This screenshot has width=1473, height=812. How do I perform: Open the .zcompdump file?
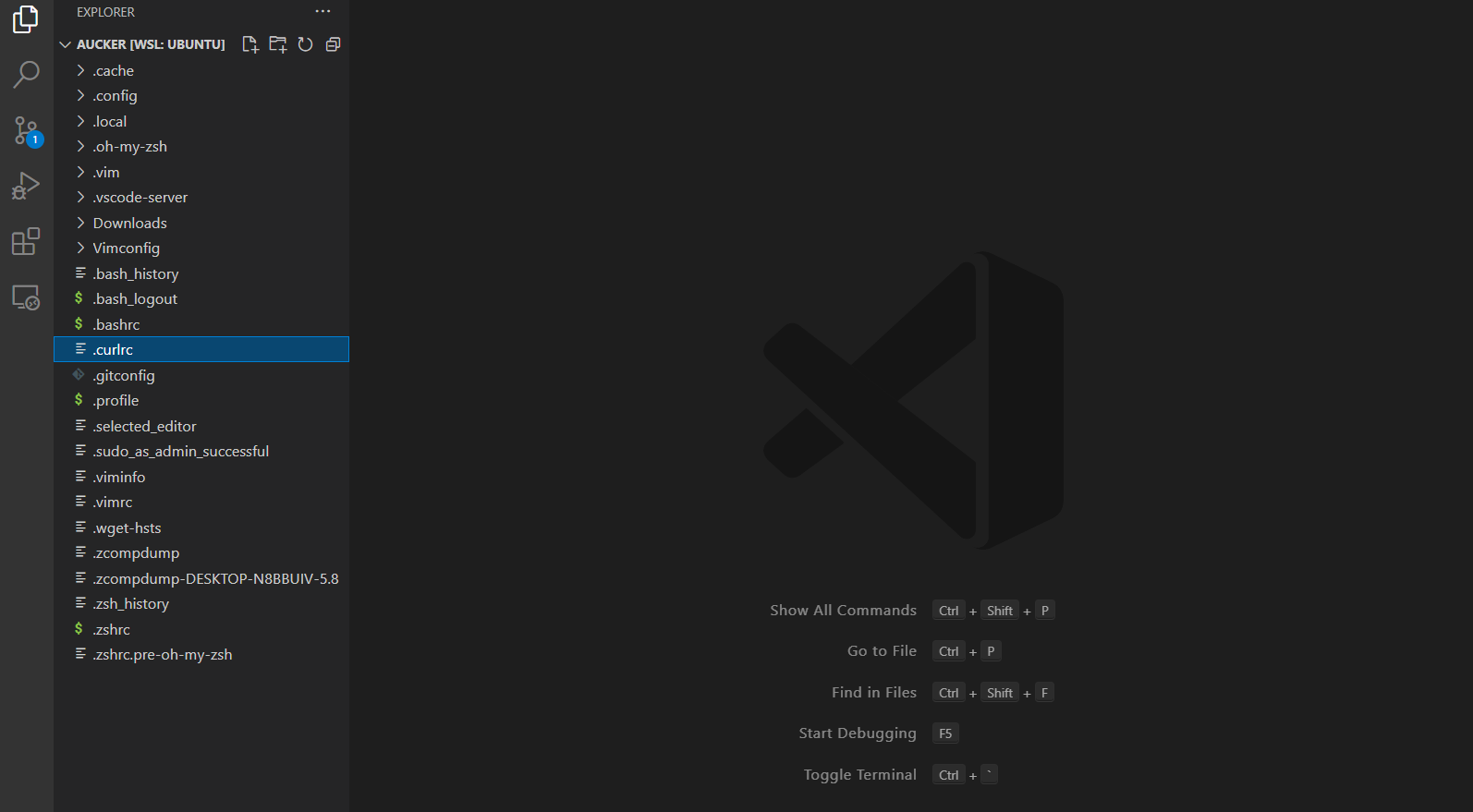[x=201, y=553]
